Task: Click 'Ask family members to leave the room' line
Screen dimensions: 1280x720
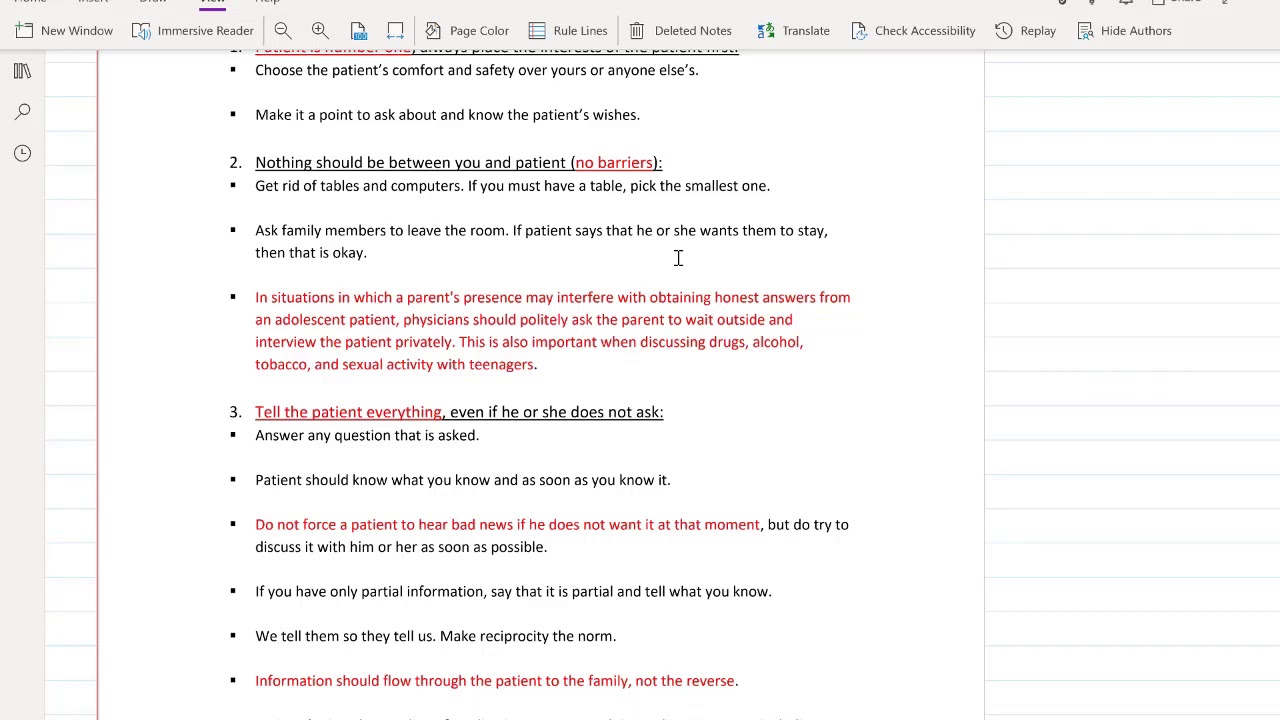Action: (x=541, y=231)
